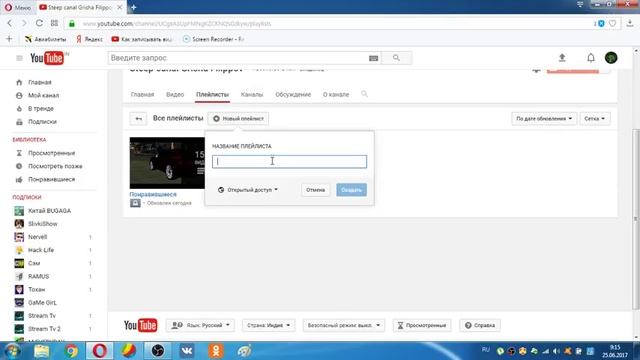The width and height of the screenshot is (640, 360).
Task: Click the browser address bar URL
Action: (x=177, y=24)
